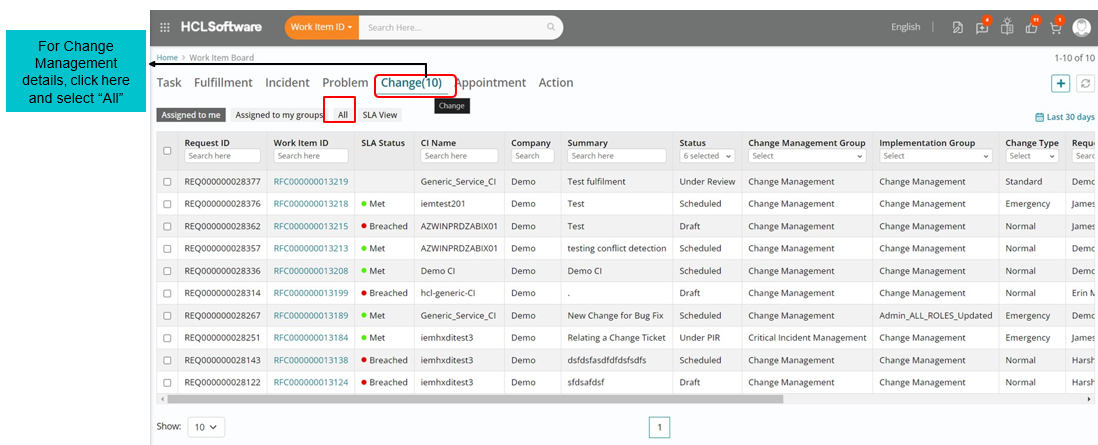This screenshot has width=1098, height=445.
Task: Open the Work Item ID search type dropdown
Action: click(x=322, y=27)
